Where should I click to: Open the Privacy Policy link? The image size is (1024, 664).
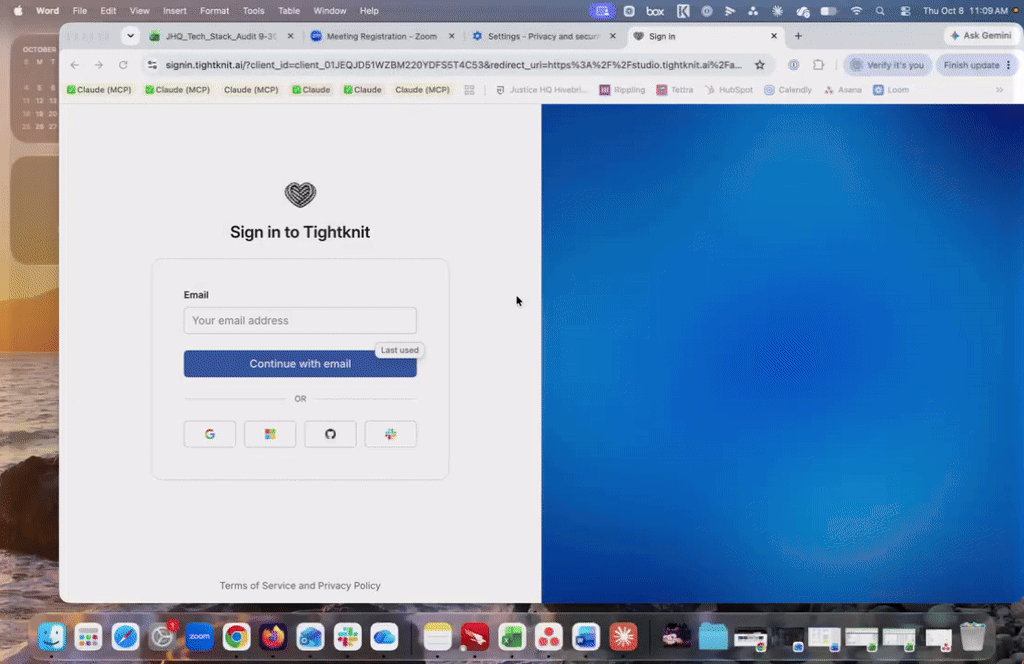tap(349, 586)
